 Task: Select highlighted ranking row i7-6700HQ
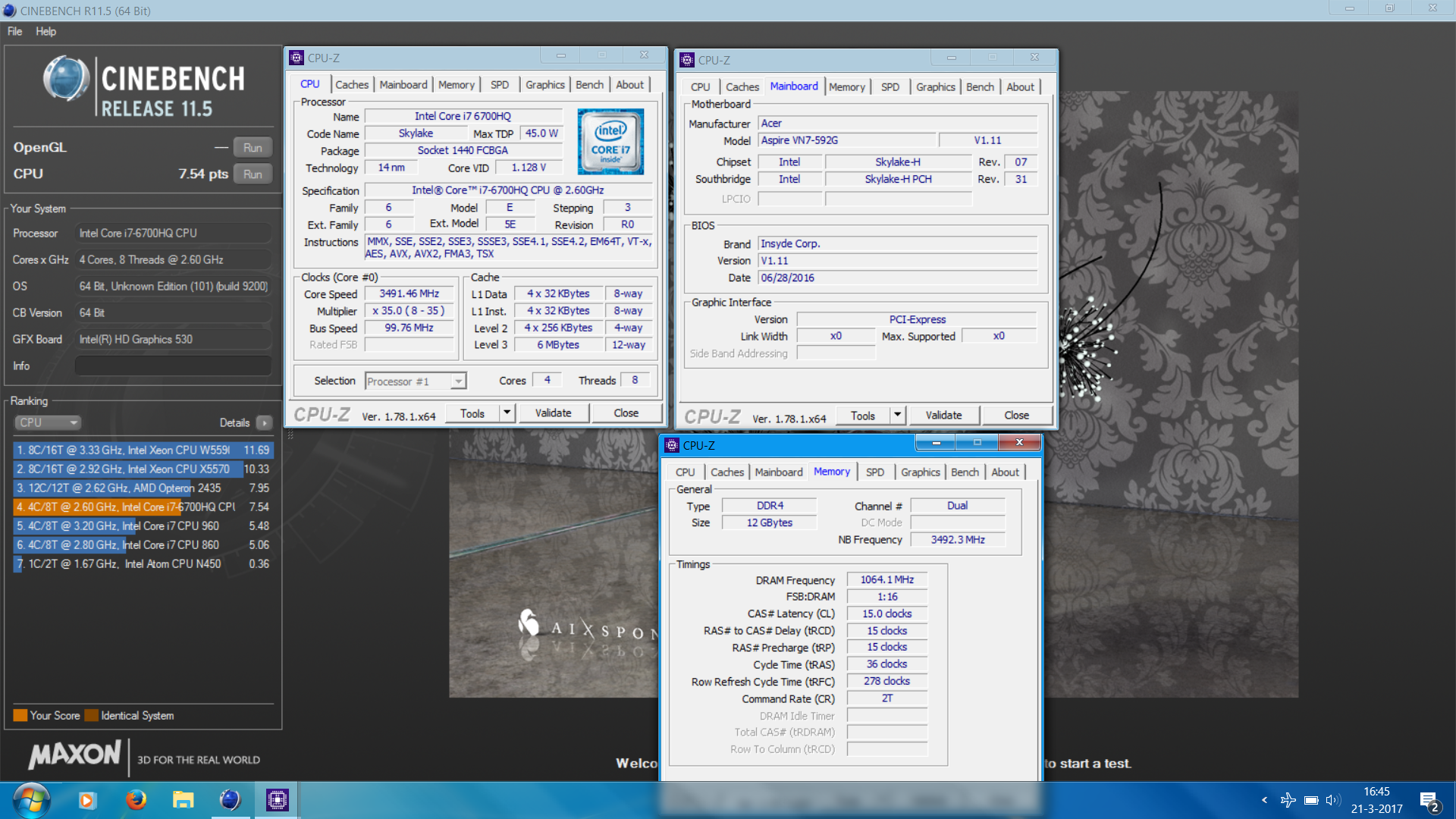tap(143, 507)
